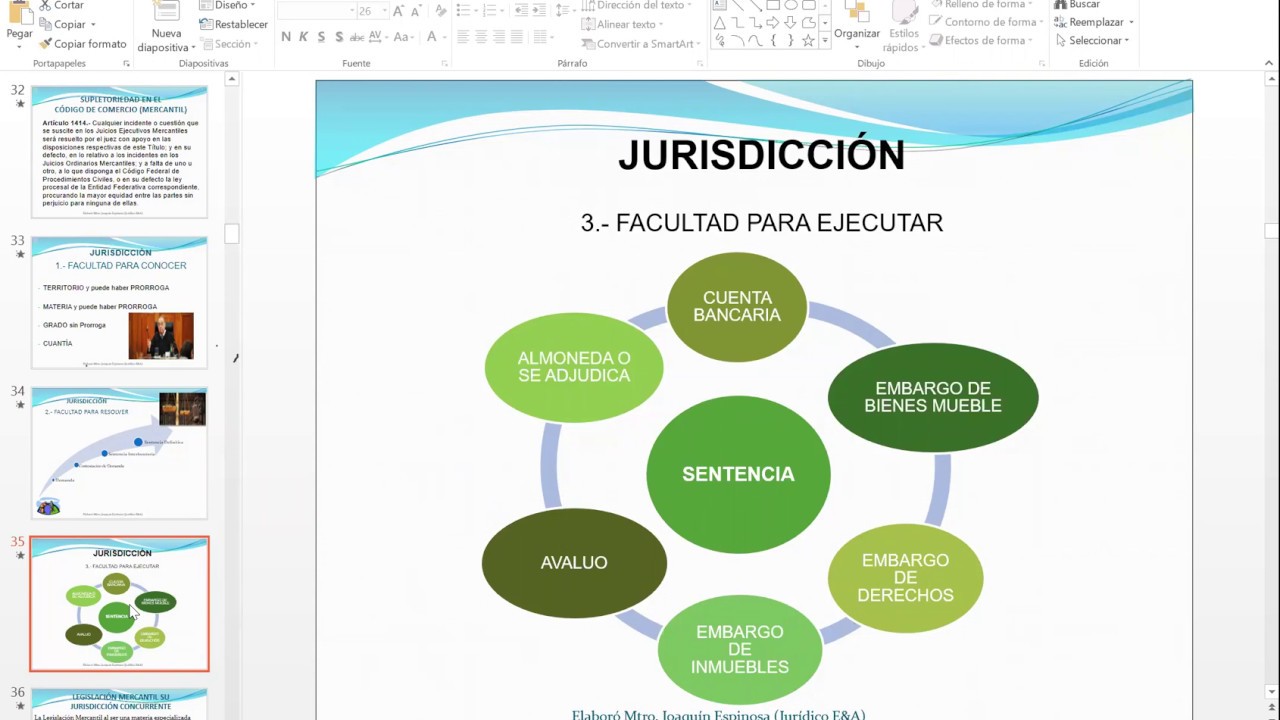The image size is (1280, 720).
Task: Select the elbow connector shape
Action: 737,23
